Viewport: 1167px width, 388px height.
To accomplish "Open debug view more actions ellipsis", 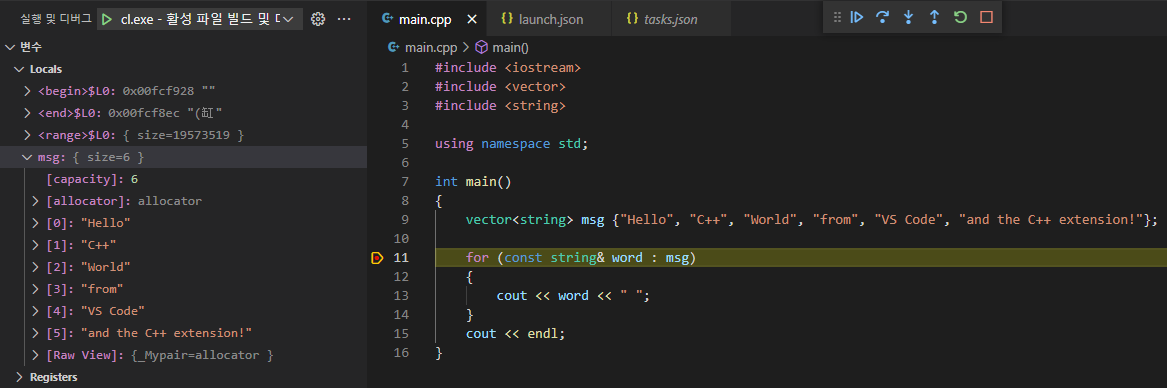I will click(344, 19).
